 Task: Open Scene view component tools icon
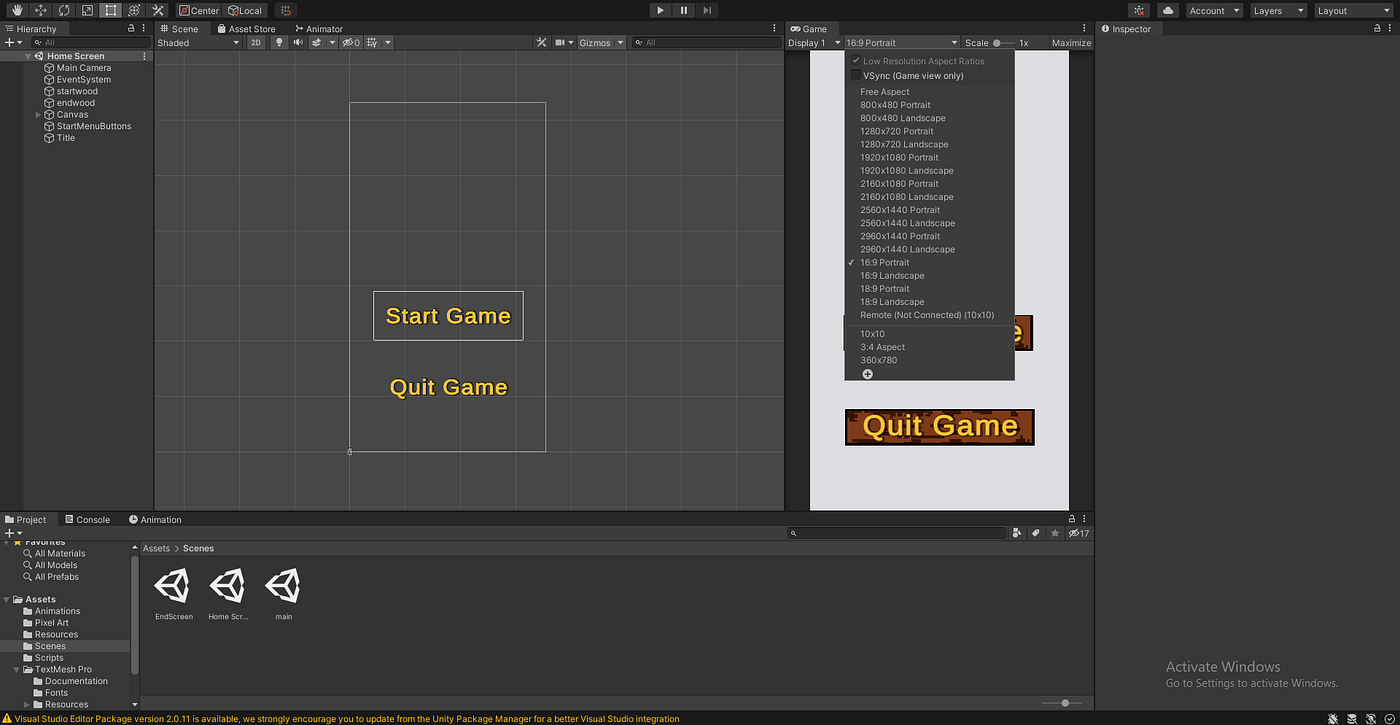(x=541, y=43)
